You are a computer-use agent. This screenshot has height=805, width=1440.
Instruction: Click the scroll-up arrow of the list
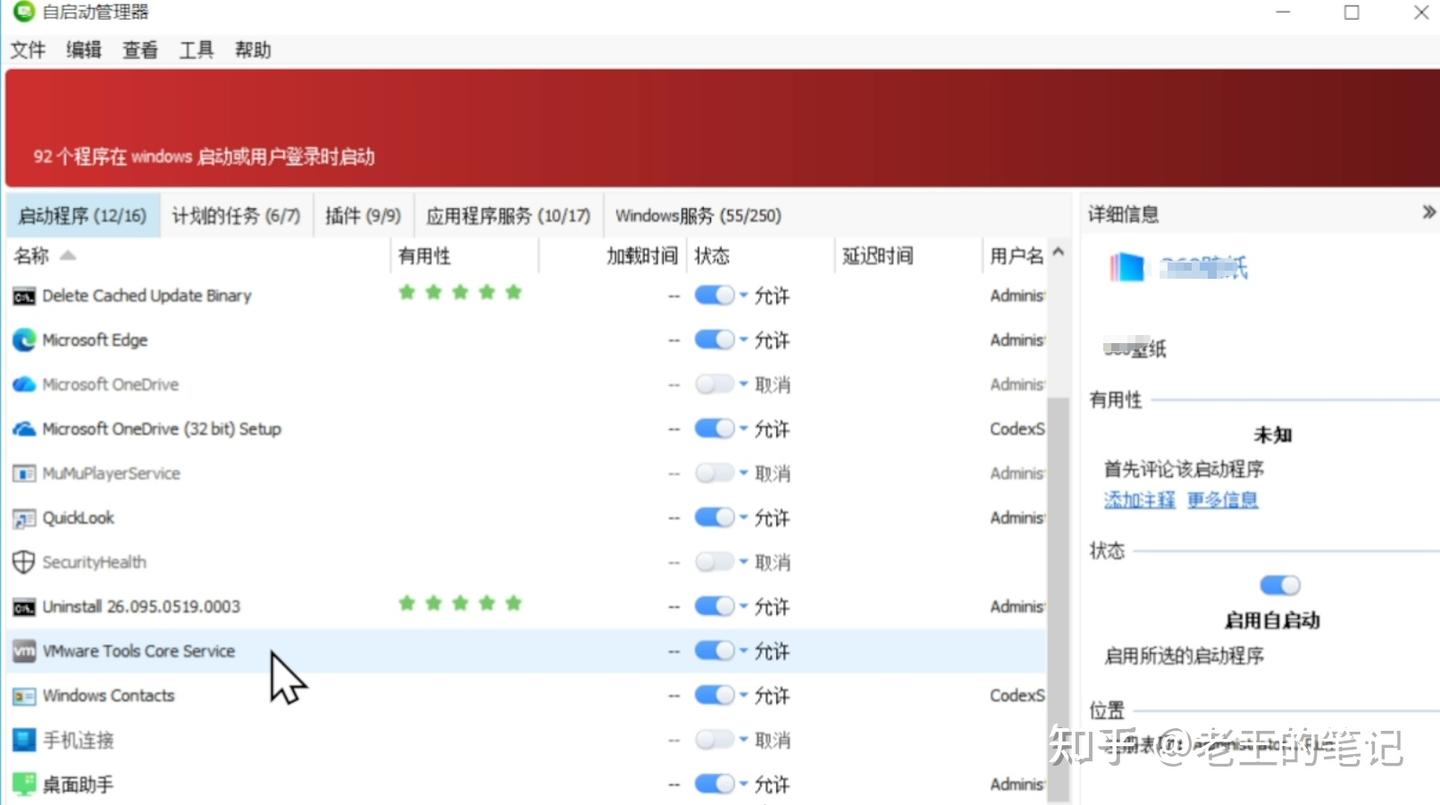(x=1058, y=252)
